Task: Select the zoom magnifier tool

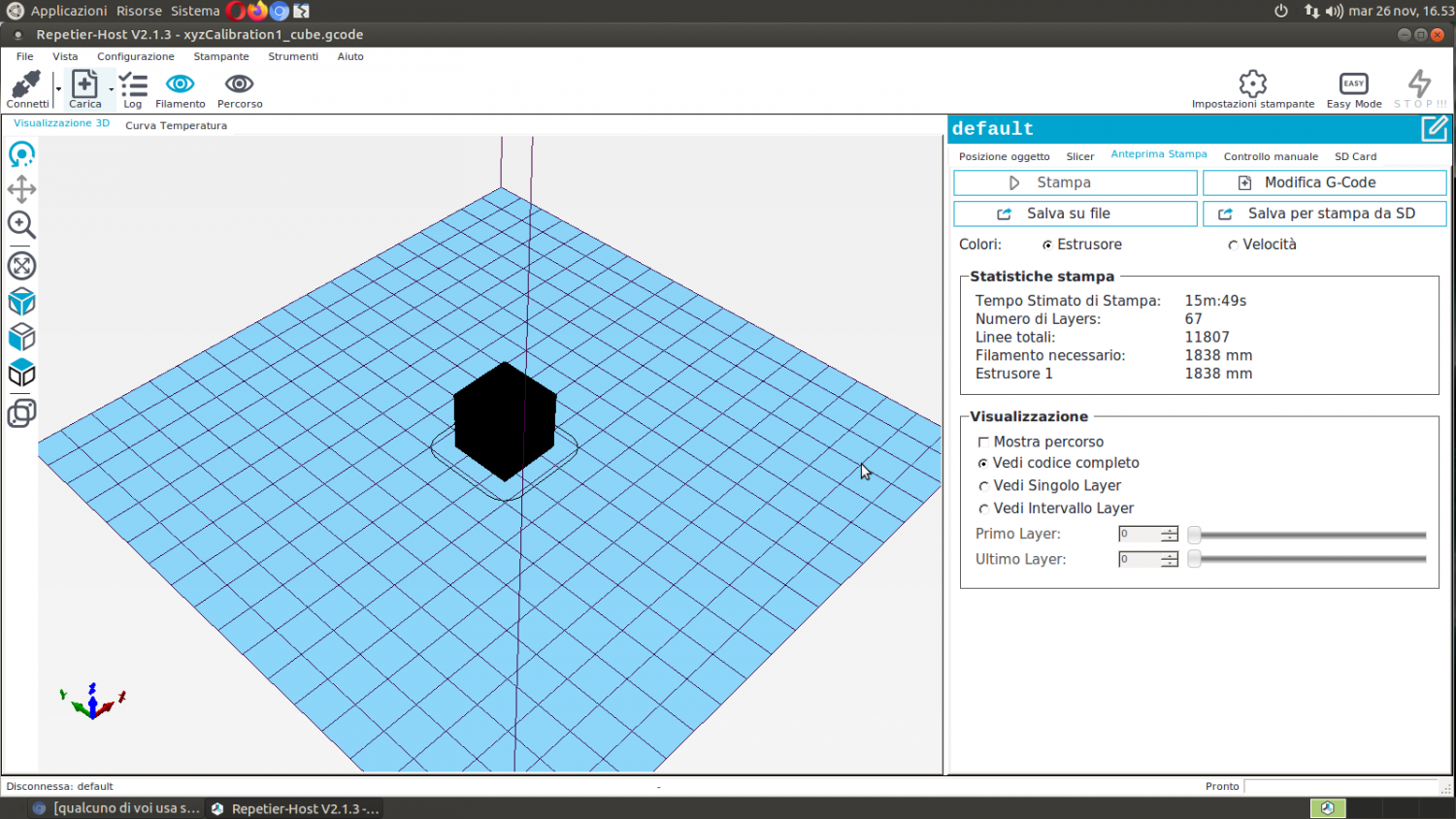Action: coord(21,225)
